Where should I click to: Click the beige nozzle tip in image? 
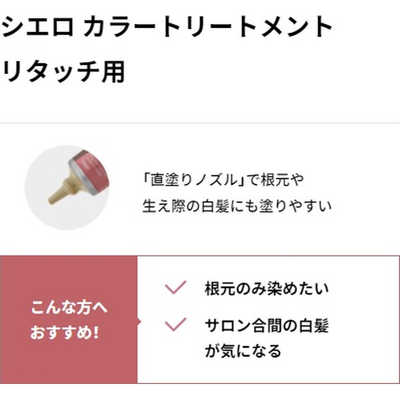point(59,194)
